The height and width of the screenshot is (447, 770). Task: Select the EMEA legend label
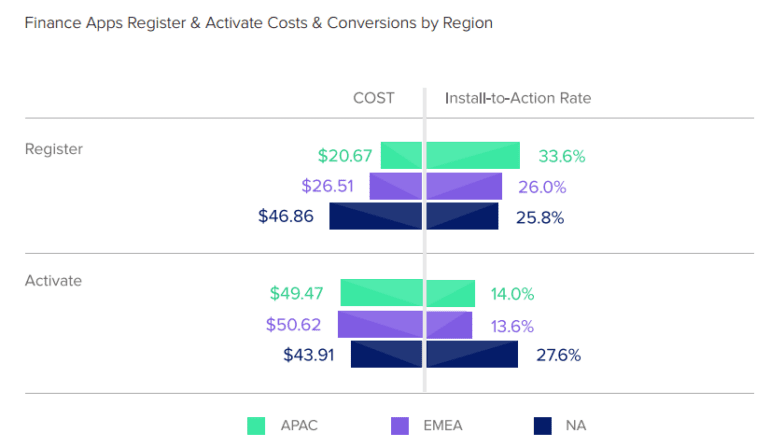[443, 425]
